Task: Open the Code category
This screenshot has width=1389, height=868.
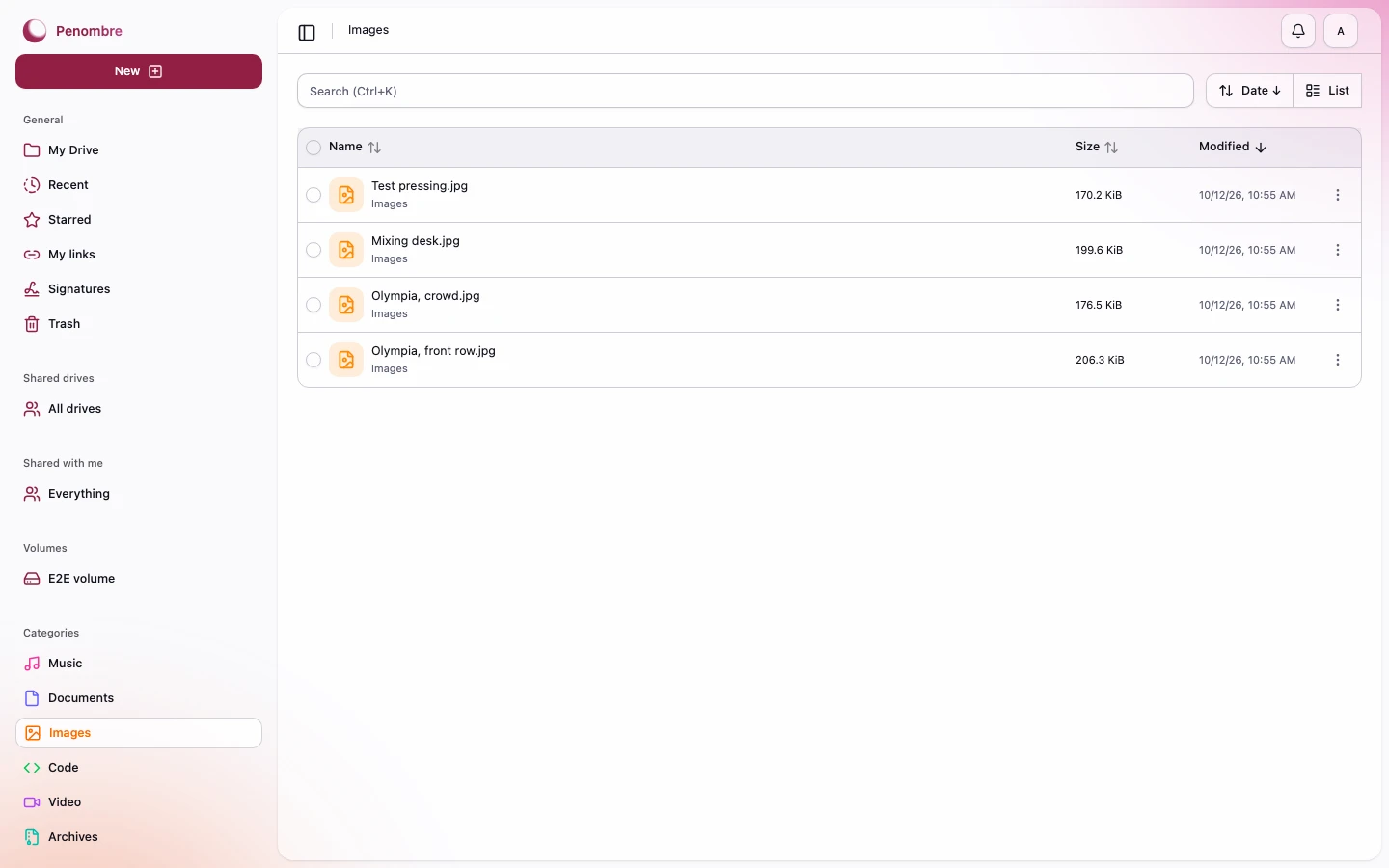Action: click(x=139, y=768)
